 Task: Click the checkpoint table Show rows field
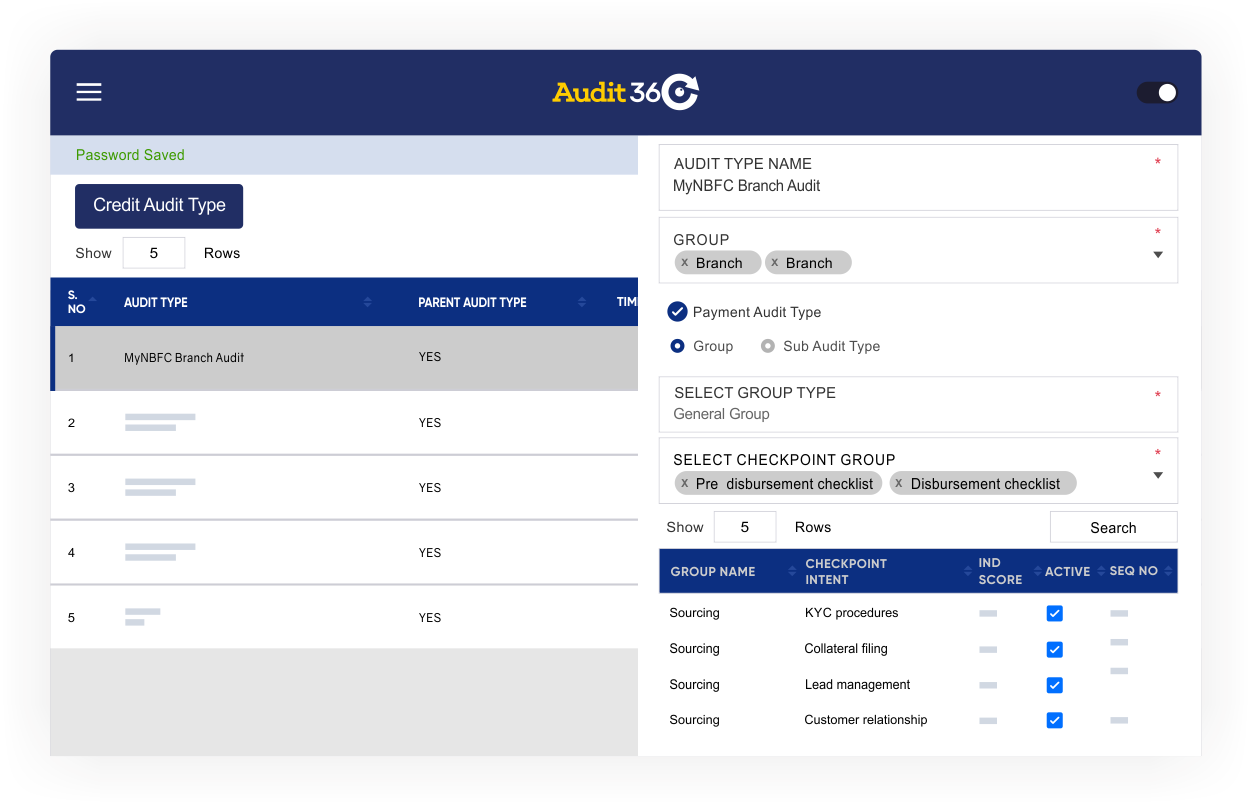tap(745, 527)
